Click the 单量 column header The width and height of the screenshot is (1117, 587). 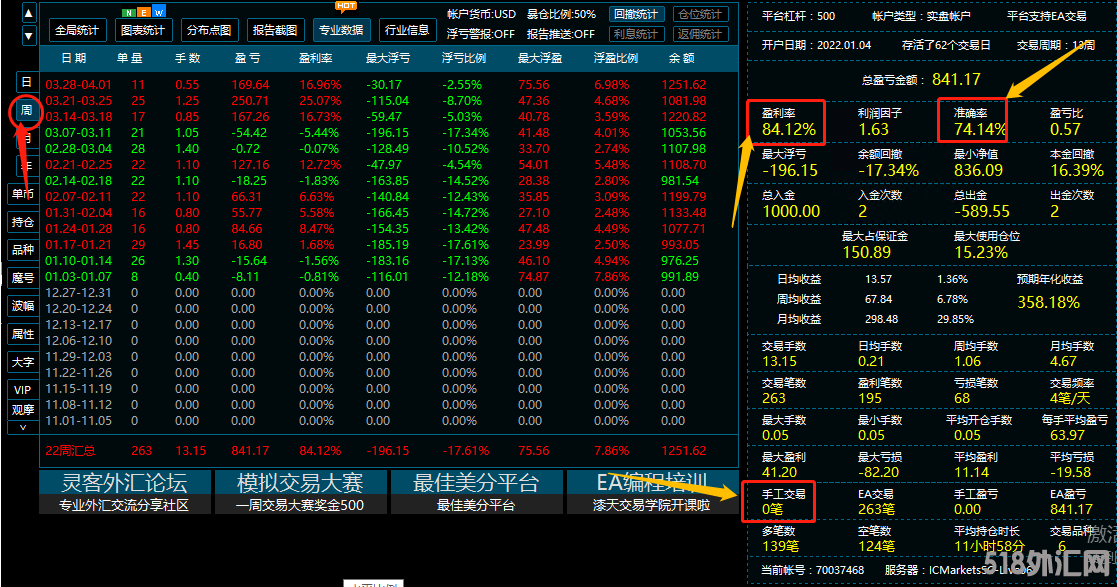click(130, 58)
